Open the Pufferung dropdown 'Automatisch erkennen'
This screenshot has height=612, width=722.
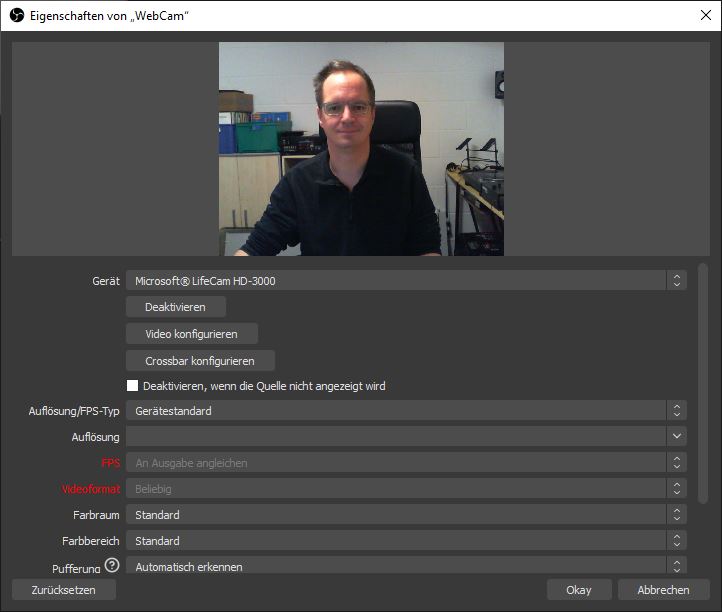coord(405,567)
